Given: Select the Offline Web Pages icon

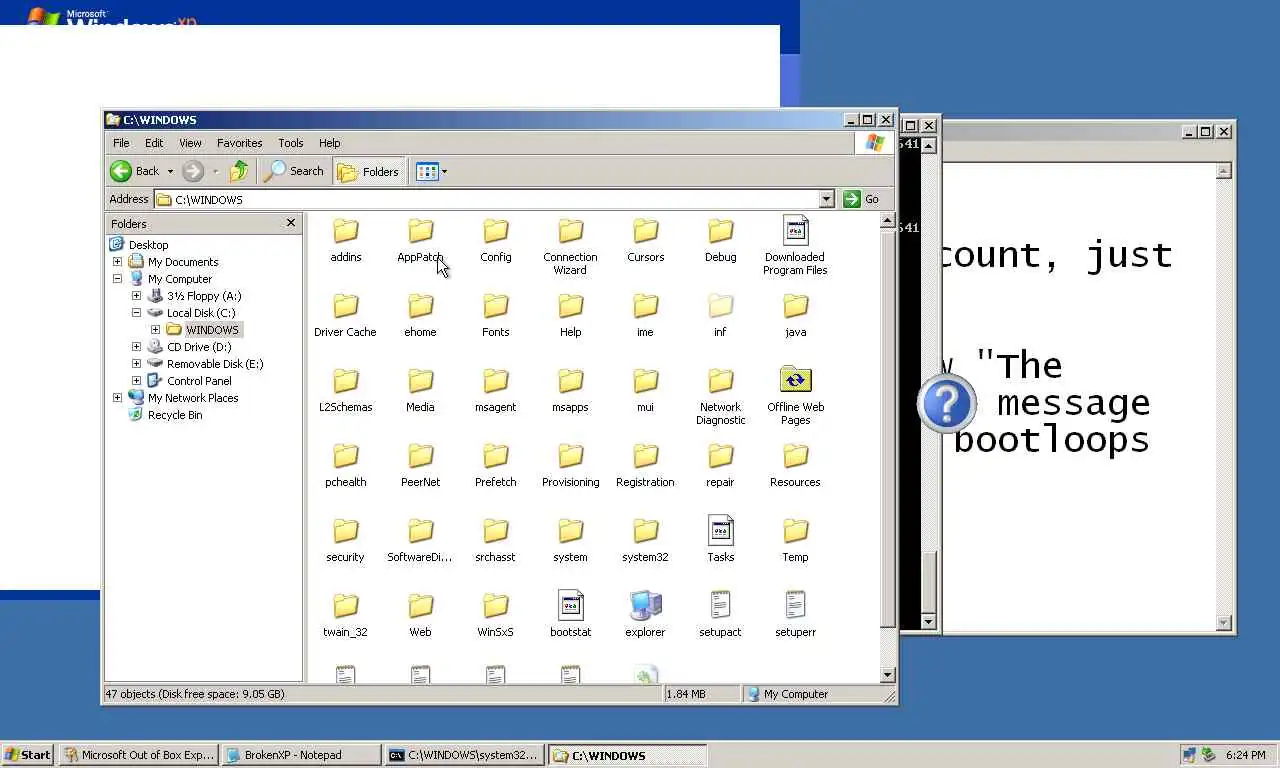Looking at the screenshot, I should click(x=796, y=381).
